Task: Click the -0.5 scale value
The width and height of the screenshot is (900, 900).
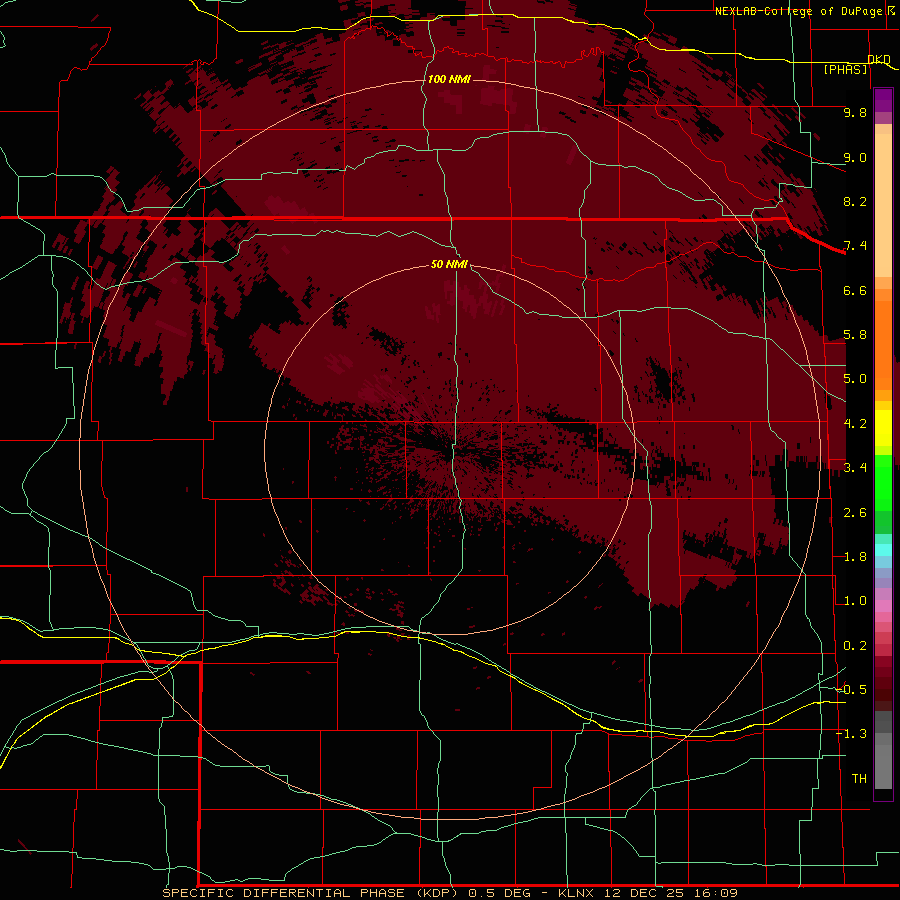Action: pos(851,690)
